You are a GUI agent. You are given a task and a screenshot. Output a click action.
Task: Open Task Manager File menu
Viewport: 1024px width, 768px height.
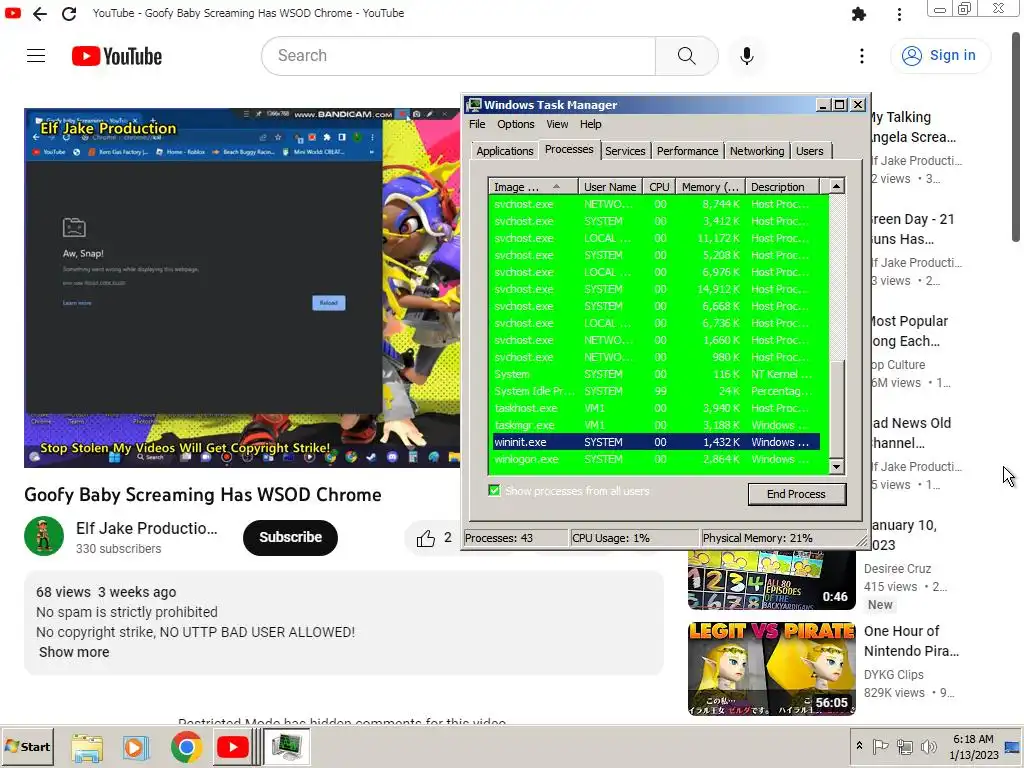pos(477,124)
